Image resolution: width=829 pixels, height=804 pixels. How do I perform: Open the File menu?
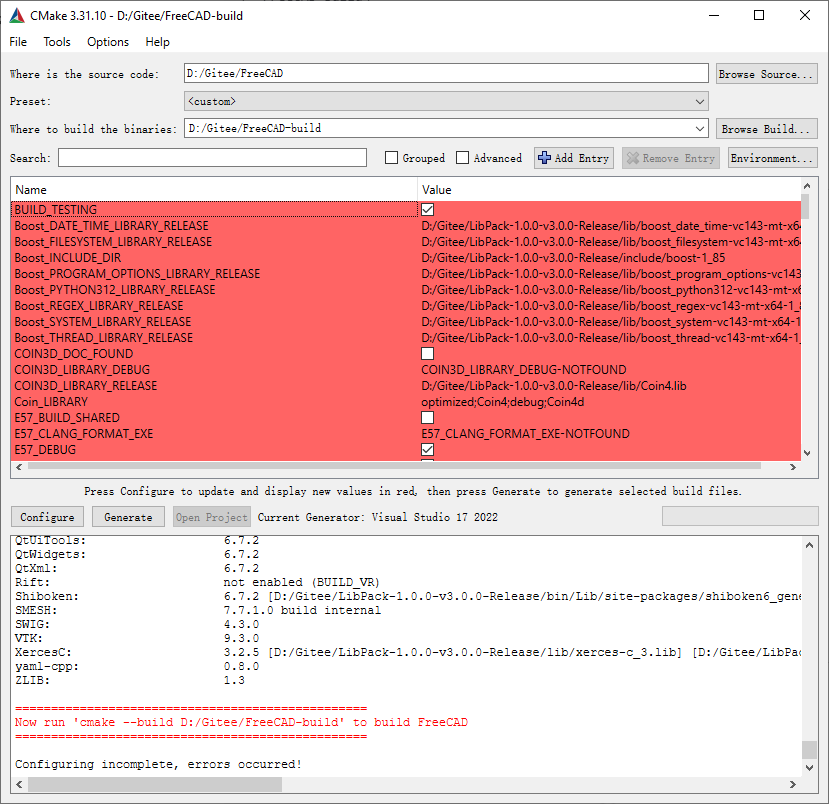click(x=17, y=42)
